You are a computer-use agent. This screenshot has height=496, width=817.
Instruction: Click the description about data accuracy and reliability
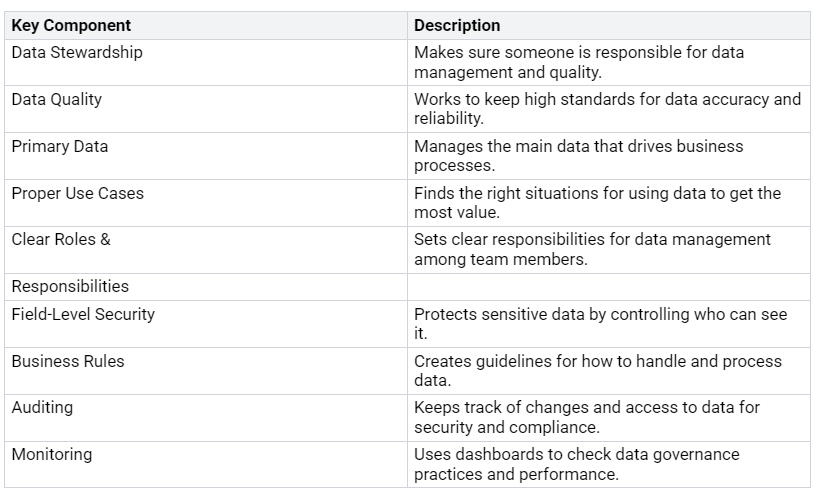[x=607, y=109]
